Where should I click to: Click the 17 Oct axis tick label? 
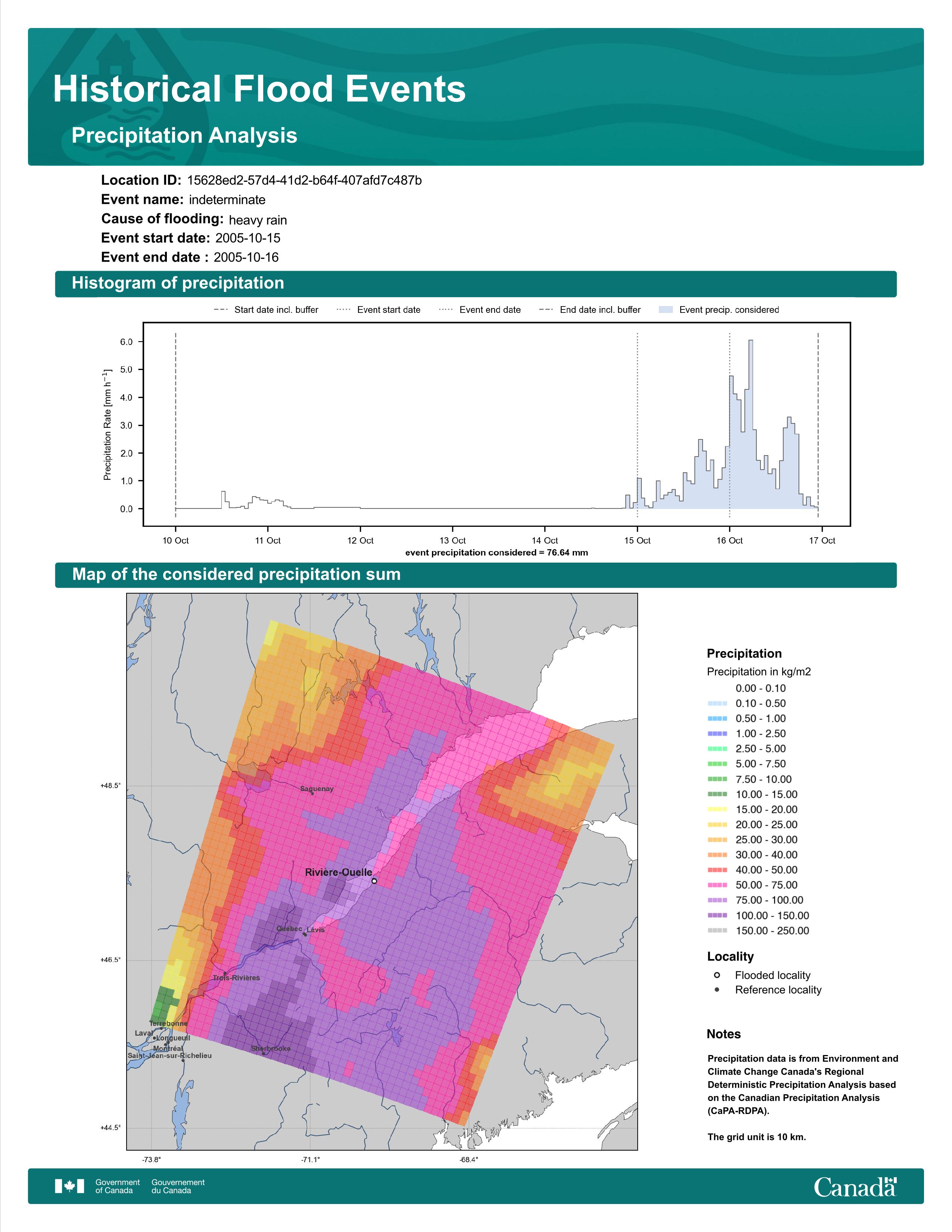coord(822,541)
